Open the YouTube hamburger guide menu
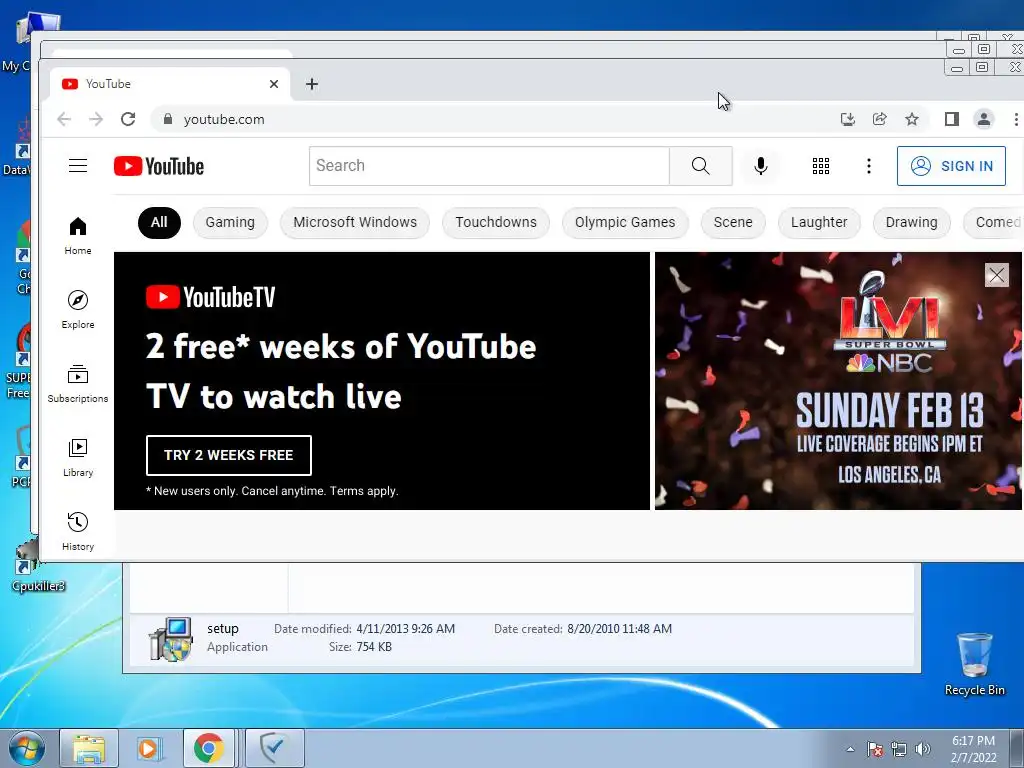Viewport: 1024px width, 768px height. pyautogui.click(x=78, y=166)
